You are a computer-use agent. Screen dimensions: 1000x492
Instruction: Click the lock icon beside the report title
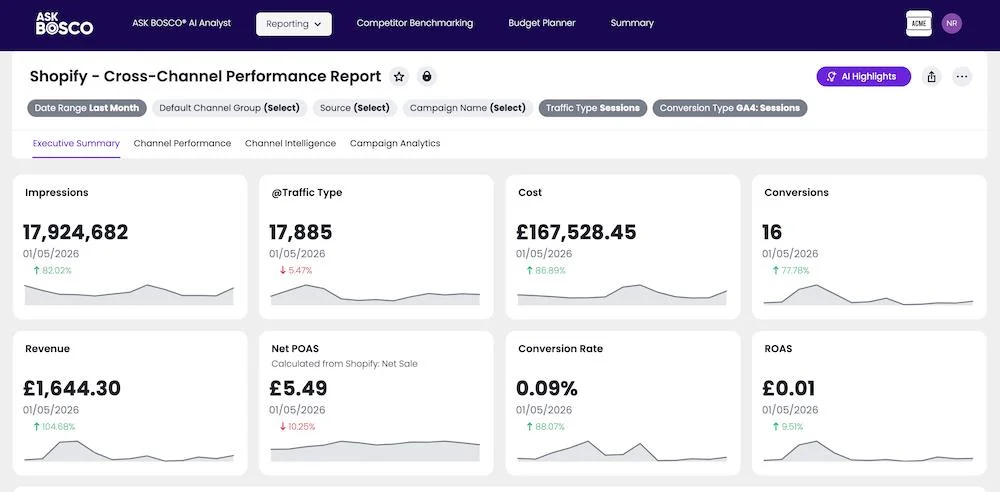point(427,77)
